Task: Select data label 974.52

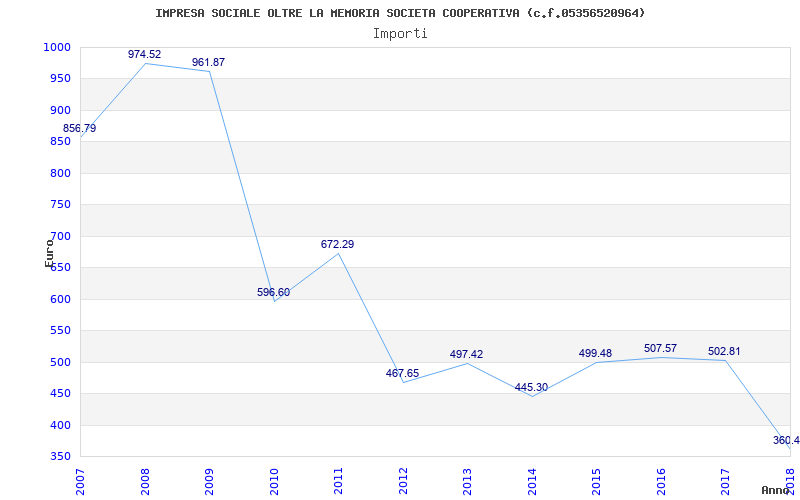Action: coord(144,54)
